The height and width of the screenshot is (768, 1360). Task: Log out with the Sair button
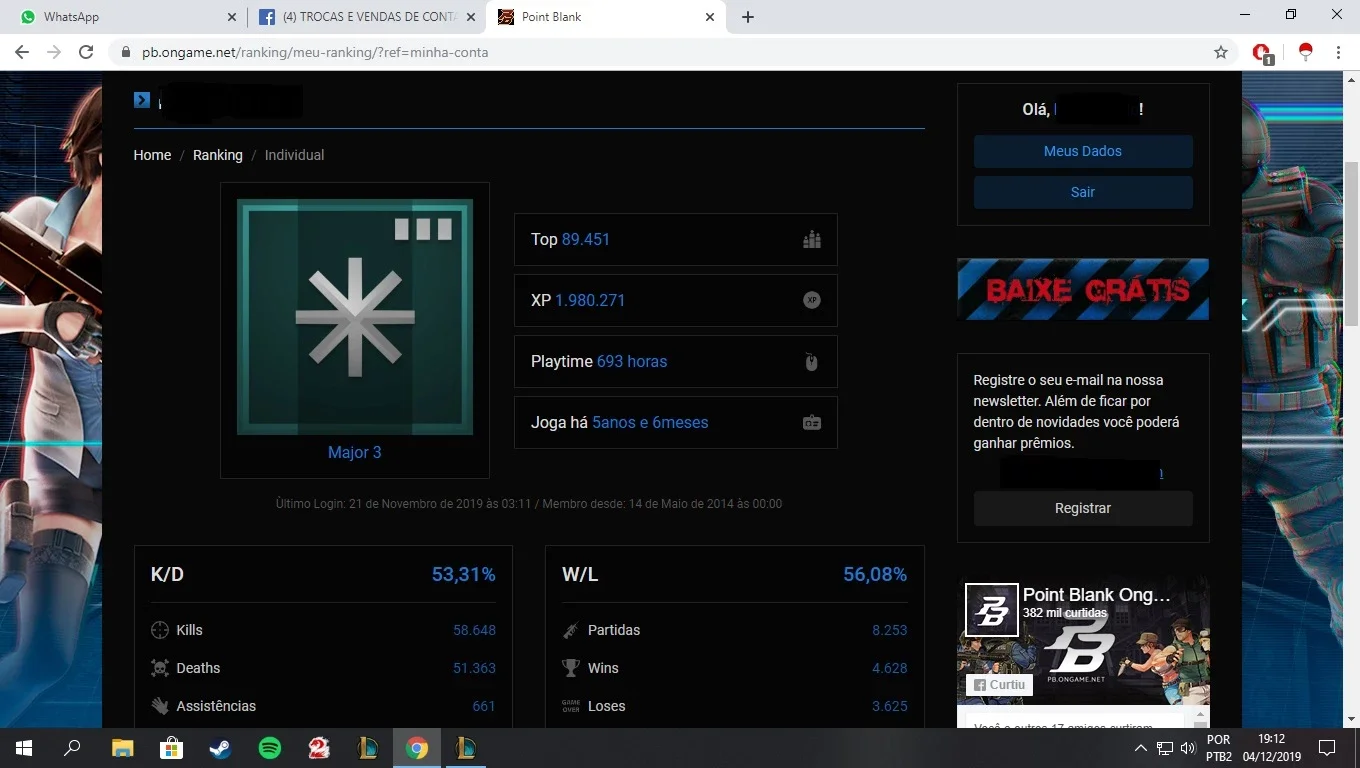[1083, 192]
